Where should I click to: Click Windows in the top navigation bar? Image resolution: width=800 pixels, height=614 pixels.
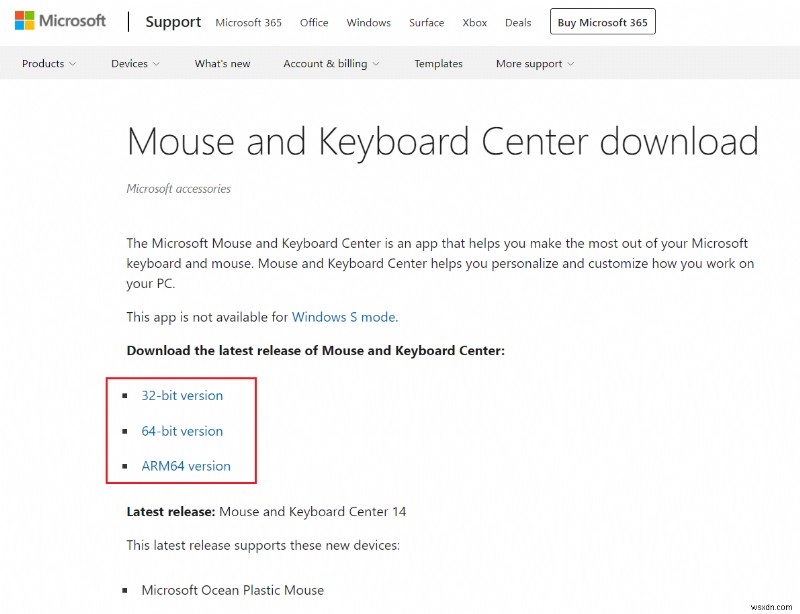368,22
